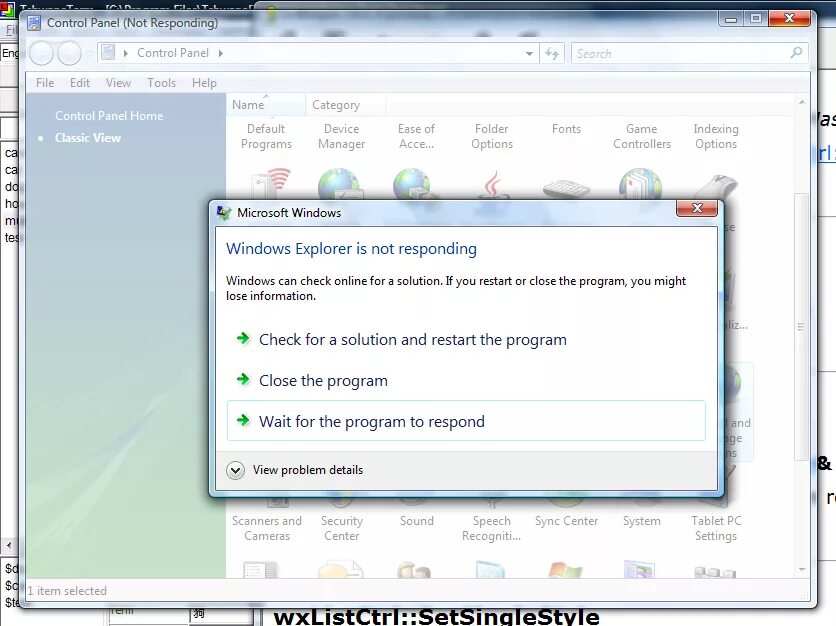The height and width of the screenshot is (626, 836).
Task: Click the Keyboard icon
Action: [x=566, y=189]
